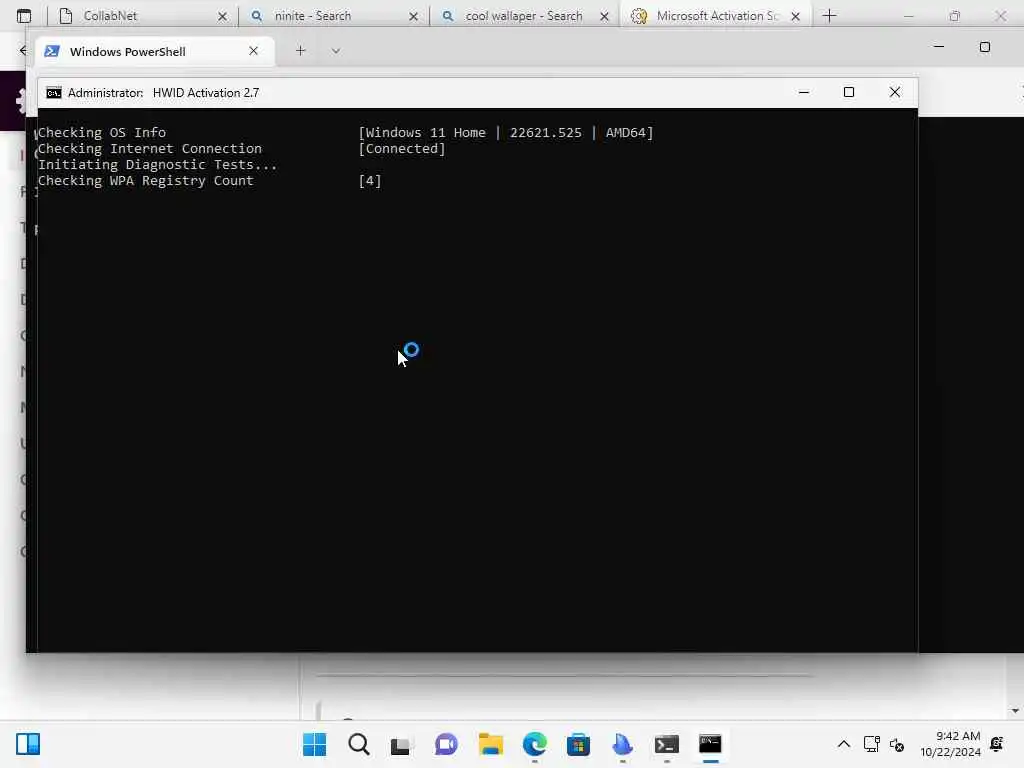Maximize the Windows Terminal window
The width and height of the screenshot is (1024, 768).
(x=985, y=47)
